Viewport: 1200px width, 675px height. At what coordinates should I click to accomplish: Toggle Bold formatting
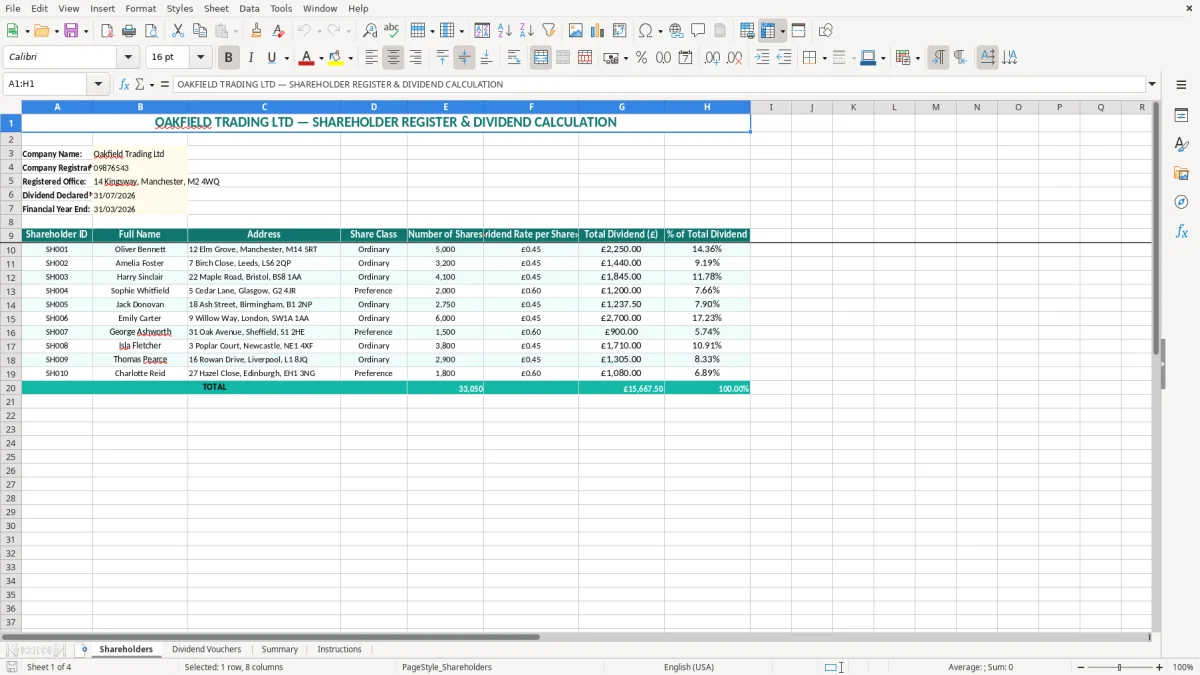[229, 58]
